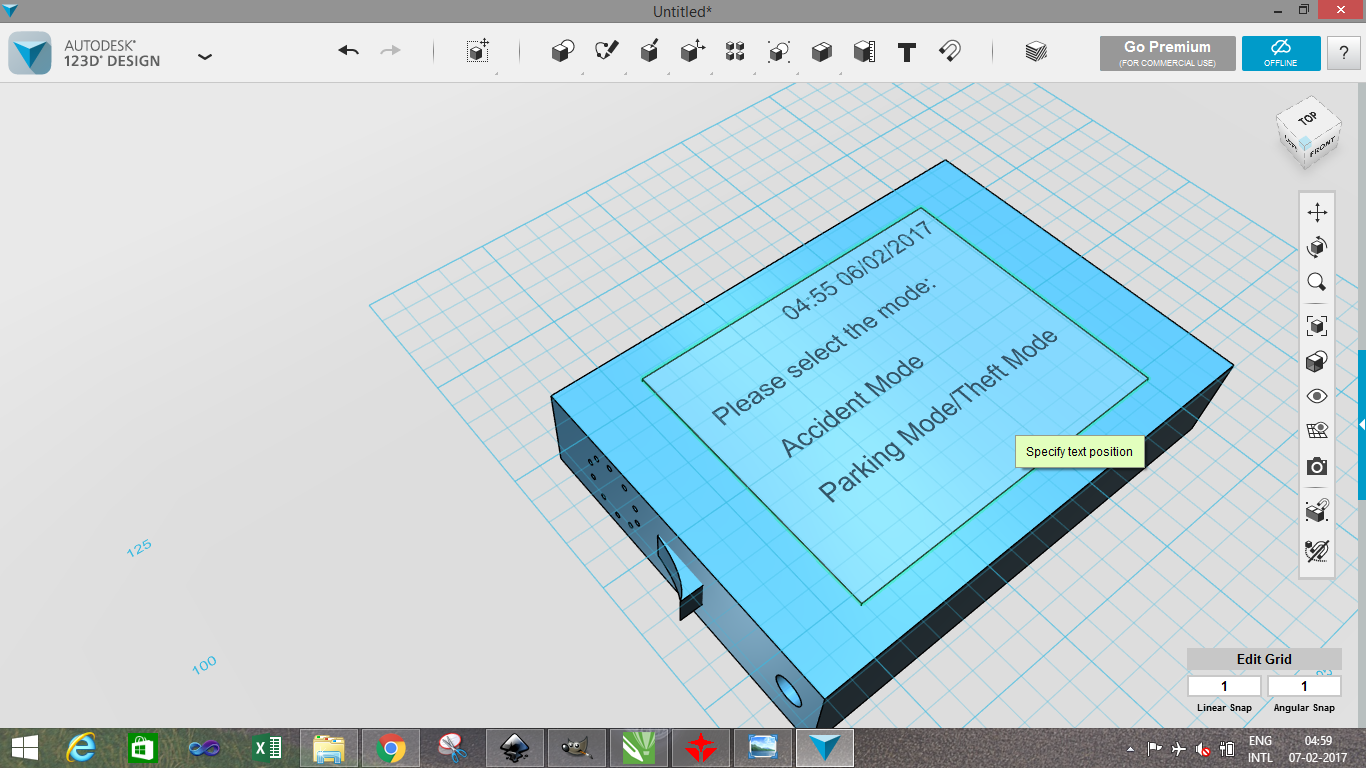Image resolution: width=1366 pixels, height=768 pixels.
Task: Click the Angular Snap value field
Action: [1304, 686]
